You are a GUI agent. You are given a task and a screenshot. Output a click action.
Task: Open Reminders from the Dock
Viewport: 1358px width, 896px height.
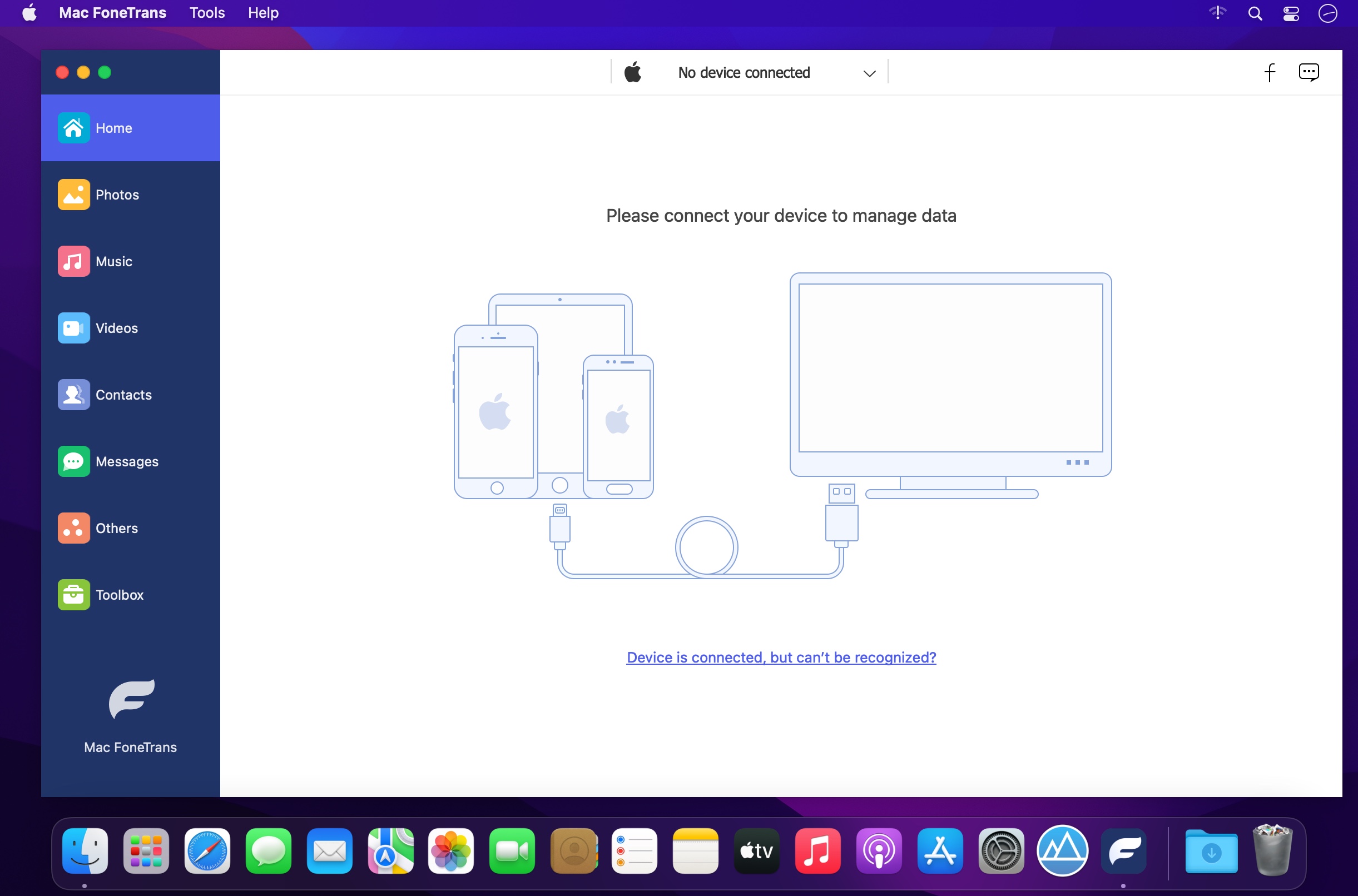click(x=635, y=851)
